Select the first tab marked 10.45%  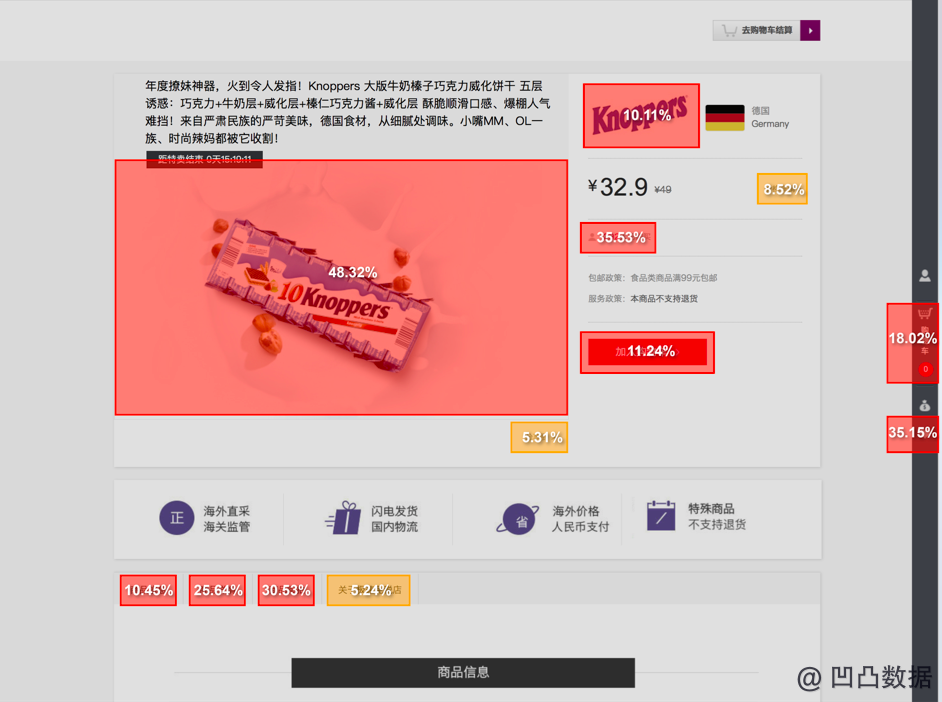click(148, 590)
